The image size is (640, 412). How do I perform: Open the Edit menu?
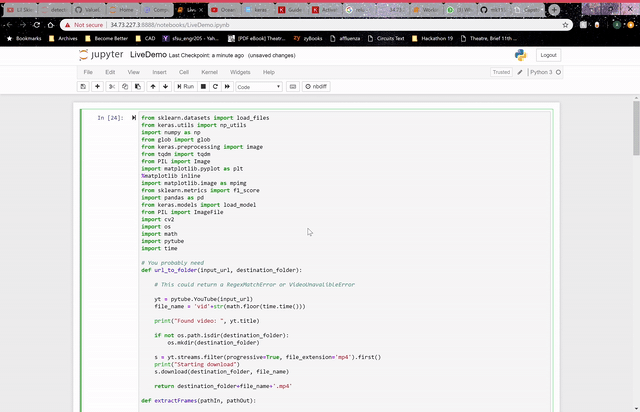pos(110,72)
